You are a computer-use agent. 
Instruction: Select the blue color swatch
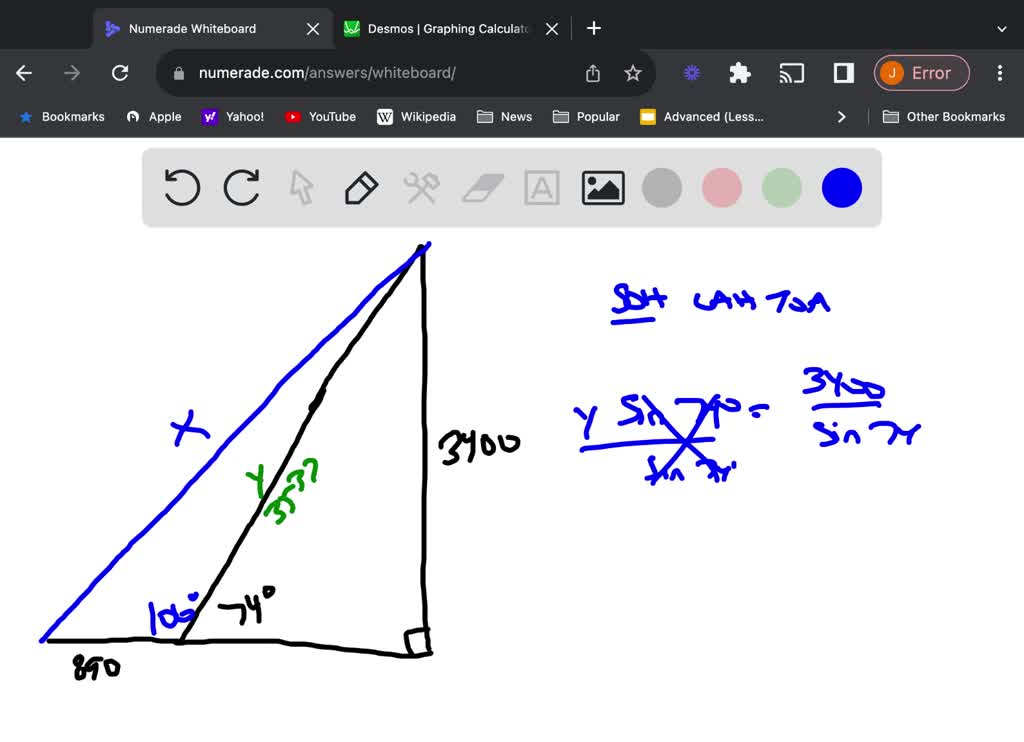[x=841, y=187]
